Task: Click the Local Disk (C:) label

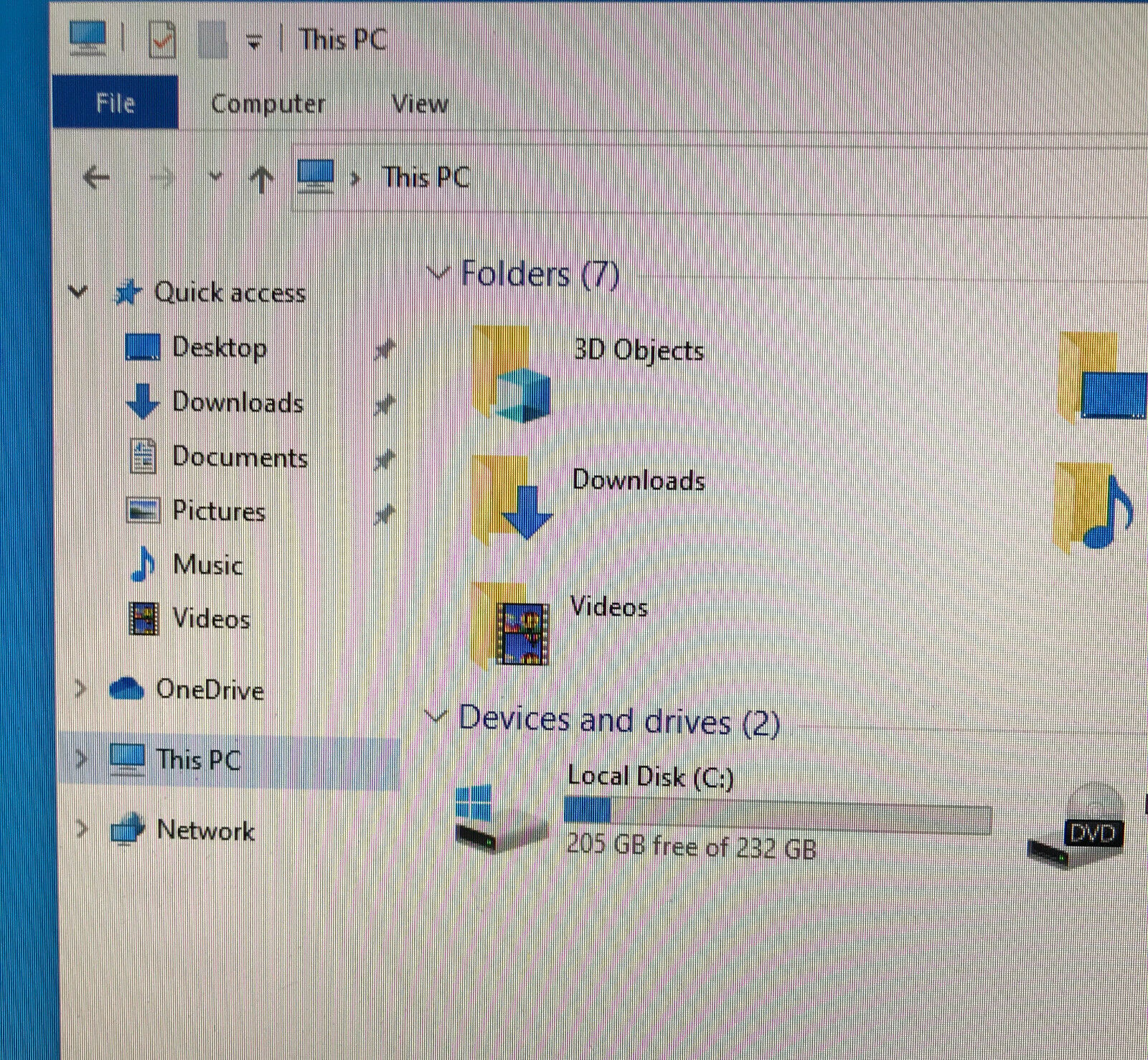Action: (x=650, y=777)
